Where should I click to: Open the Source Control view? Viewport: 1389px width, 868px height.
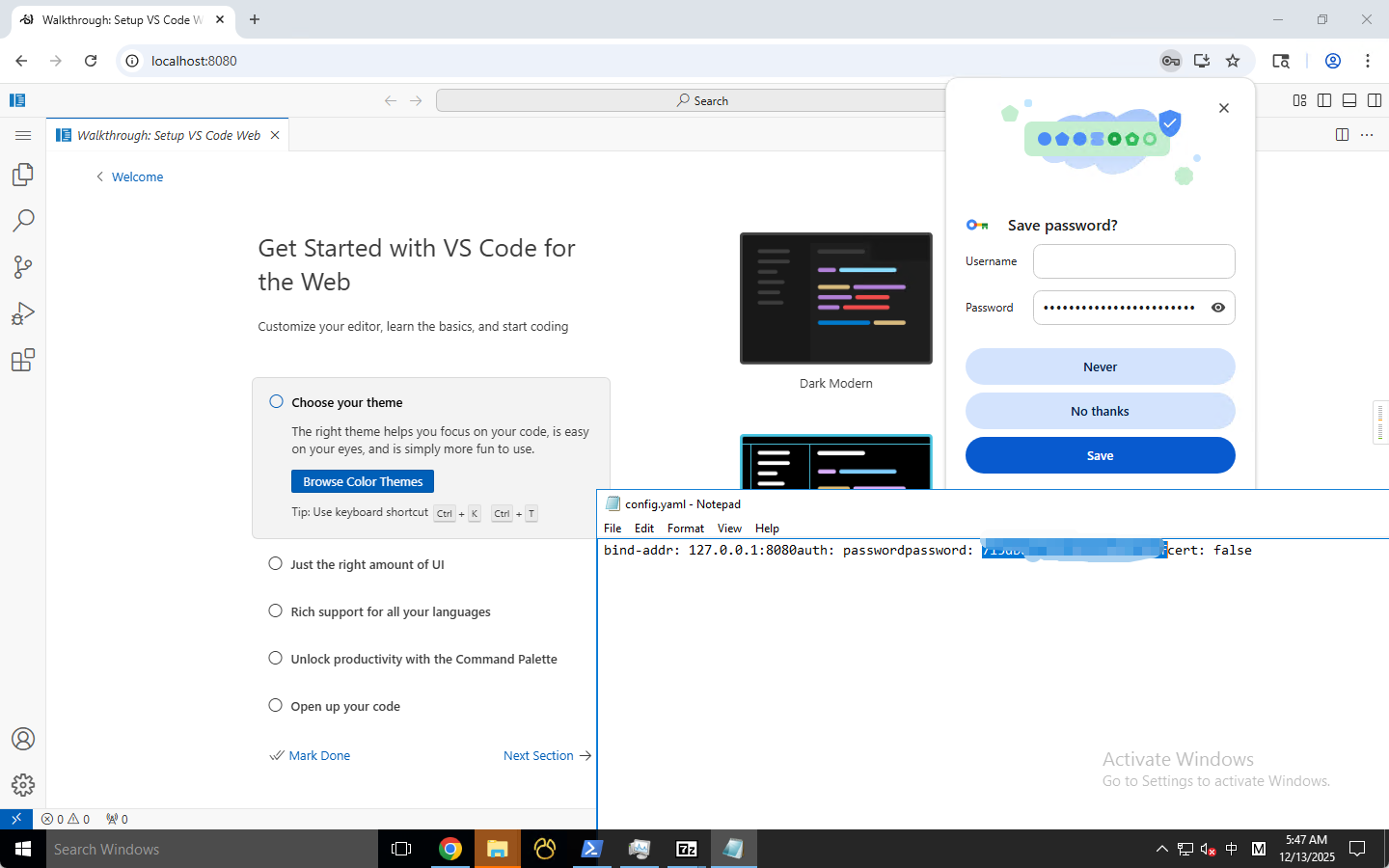[23, 267]
